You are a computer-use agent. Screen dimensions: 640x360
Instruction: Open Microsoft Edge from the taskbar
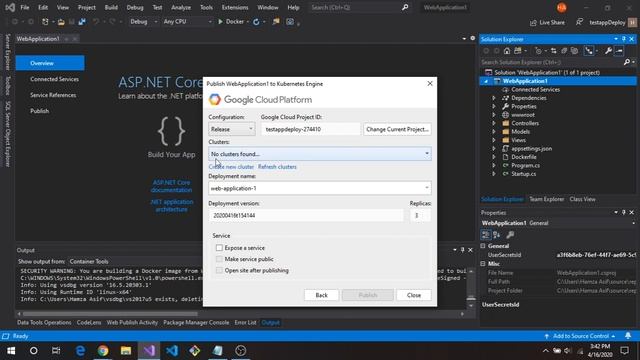click(80, 351)
